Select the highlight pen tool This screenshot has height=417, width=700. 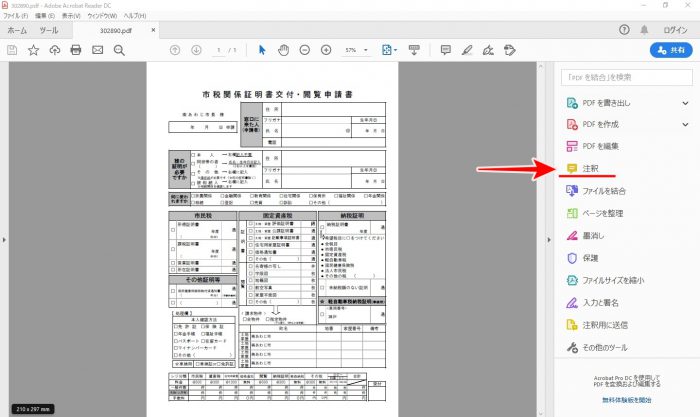click(x=467, y=50)
